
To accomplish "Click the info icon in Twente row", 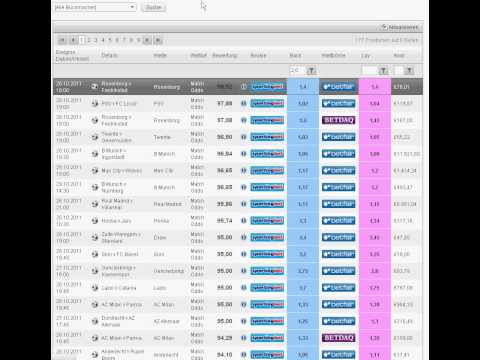I will point(244,137).
